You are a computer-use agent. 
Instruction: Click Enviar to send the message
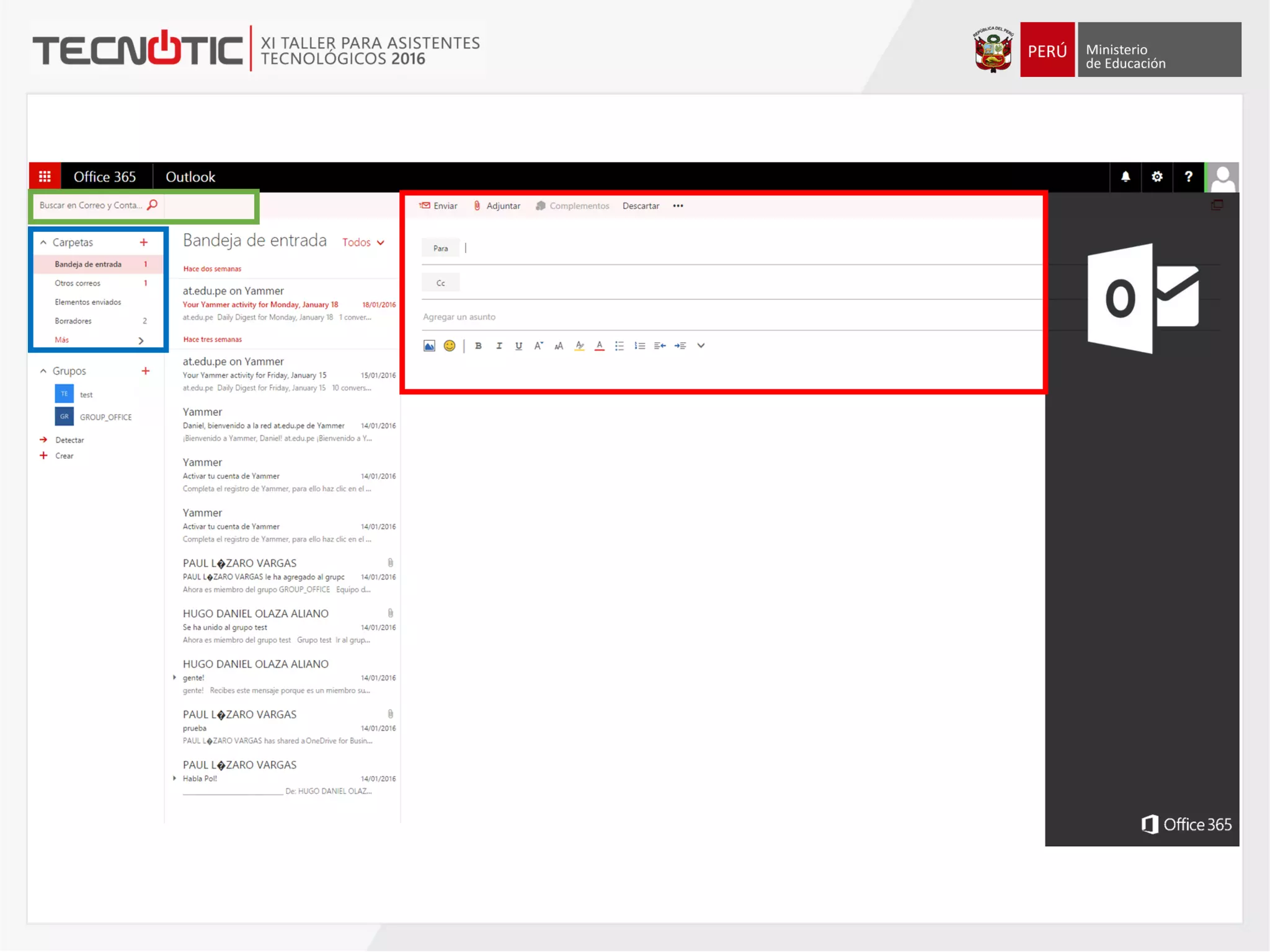438,206
